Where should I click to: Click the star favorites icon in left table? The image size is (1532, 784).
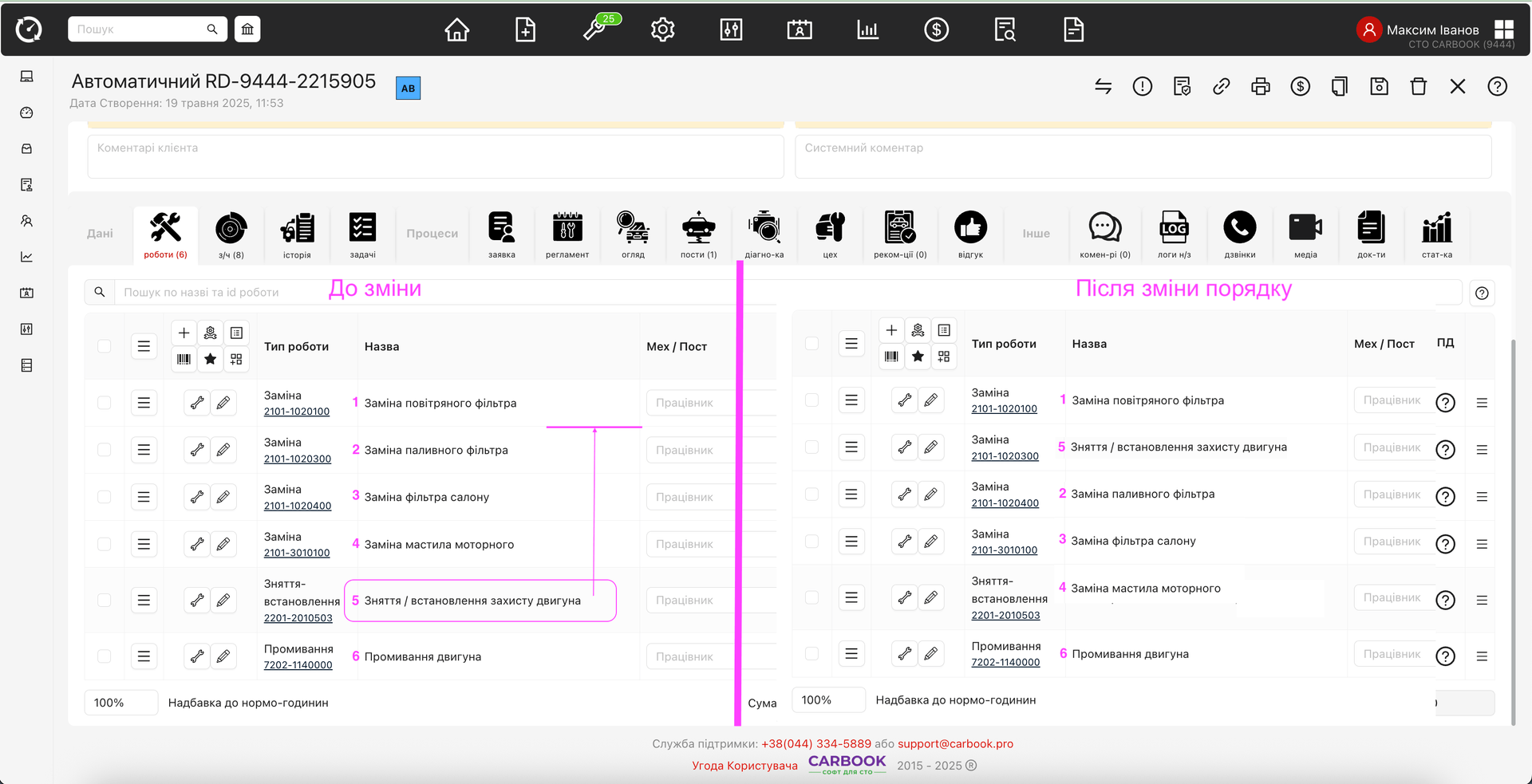point(210,360)
